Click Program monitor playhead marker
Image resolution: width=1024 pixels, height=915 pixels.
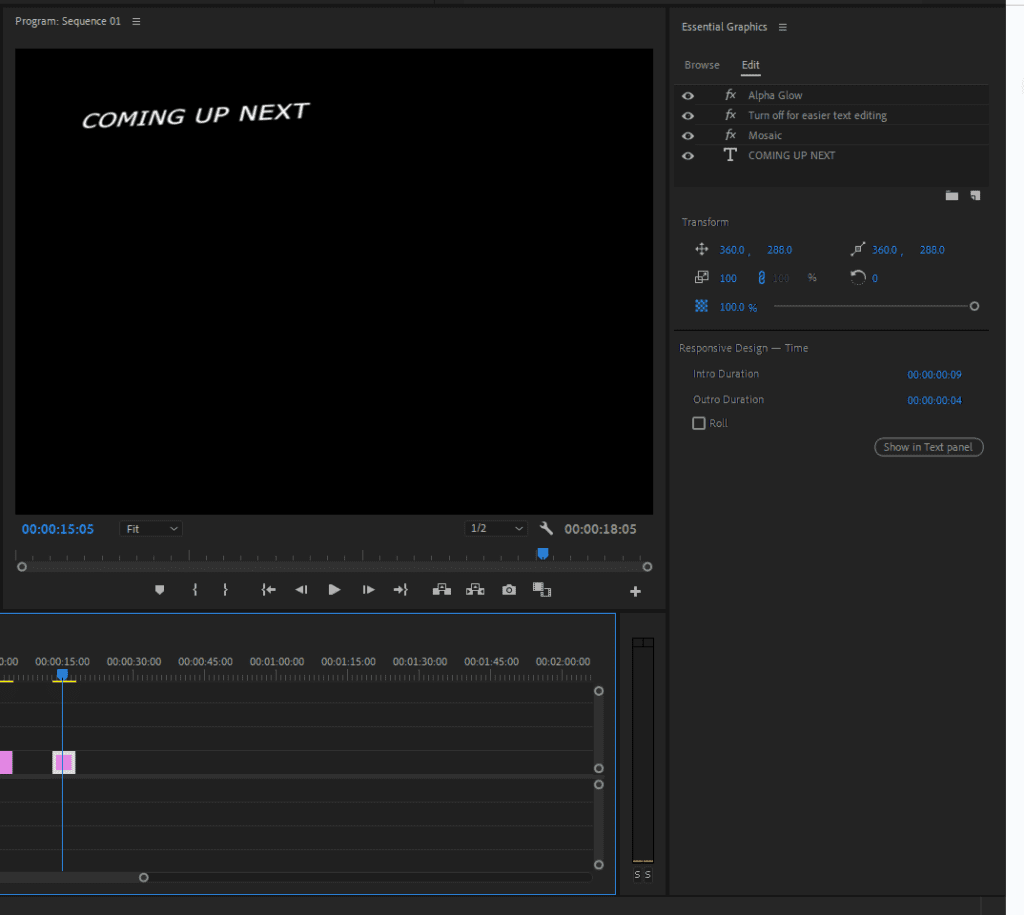click(x=543, y=554)
